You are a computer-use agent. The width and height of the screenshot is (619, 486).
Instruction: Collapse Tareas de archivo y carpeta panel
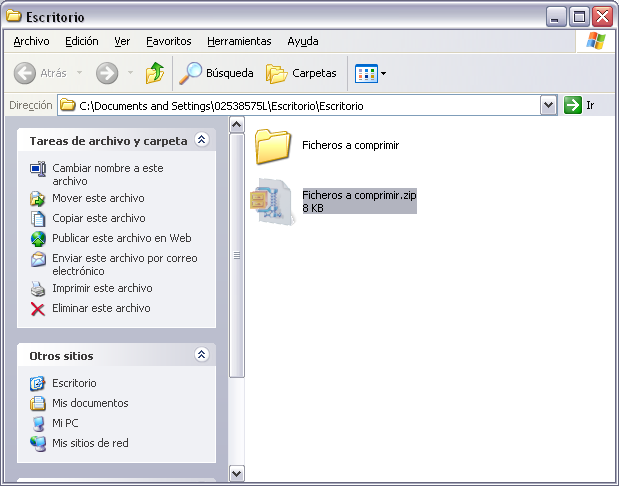coord(202,140)
